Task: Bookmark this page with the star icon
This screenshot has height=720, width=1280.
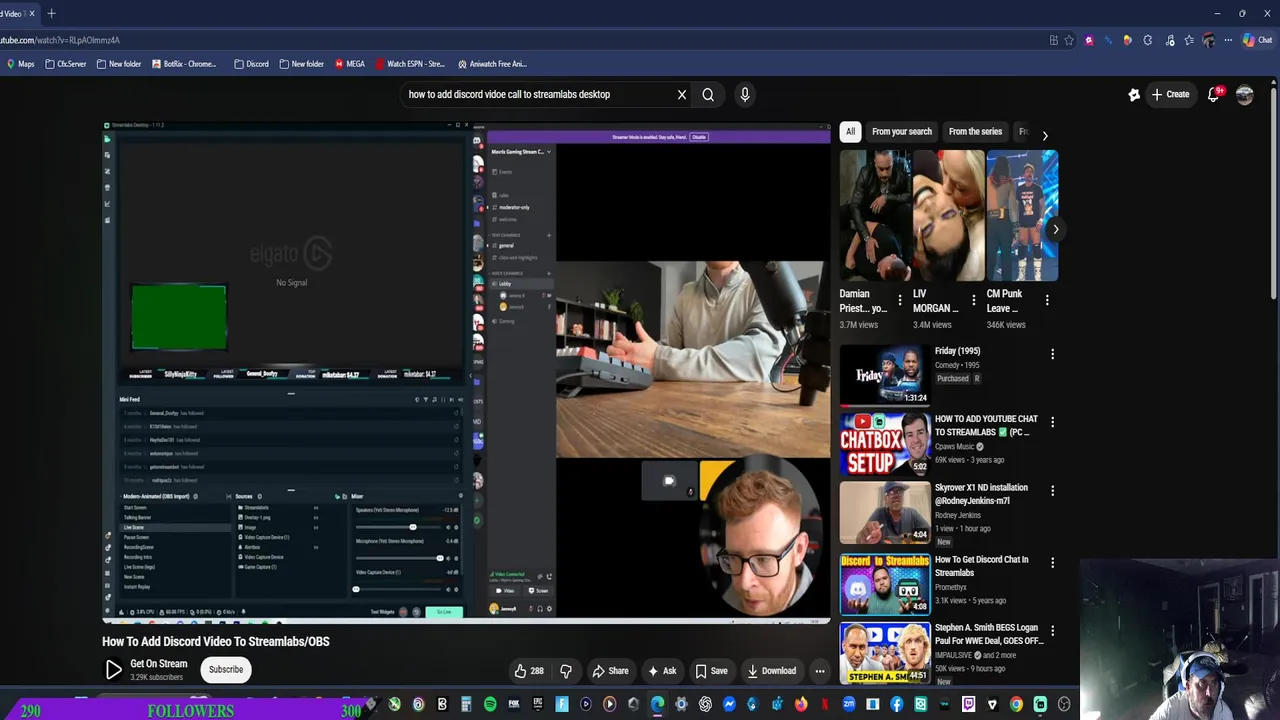Action: [1069, 40]
